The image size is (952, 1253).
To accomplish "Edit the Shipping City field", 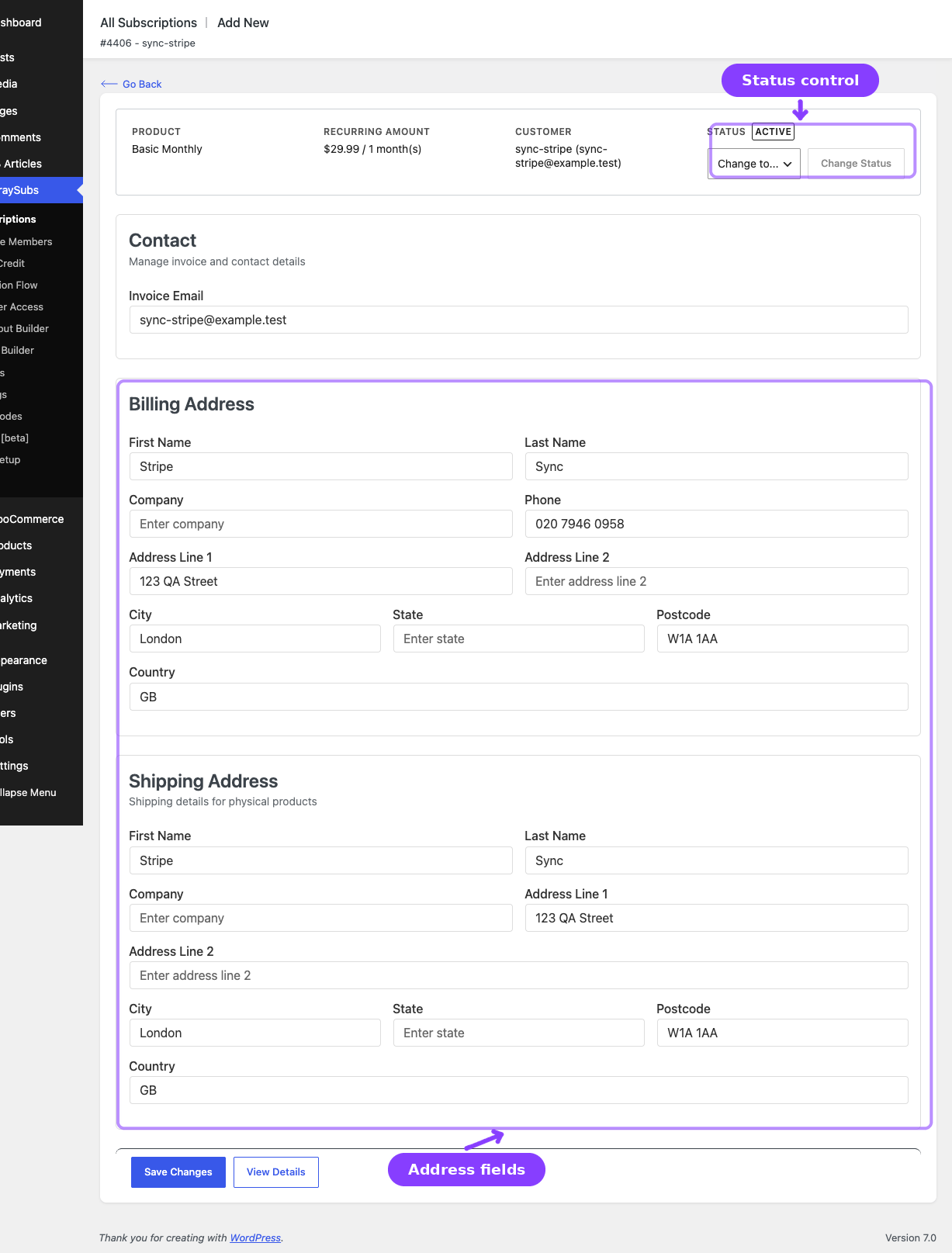I will (254, 1033).
